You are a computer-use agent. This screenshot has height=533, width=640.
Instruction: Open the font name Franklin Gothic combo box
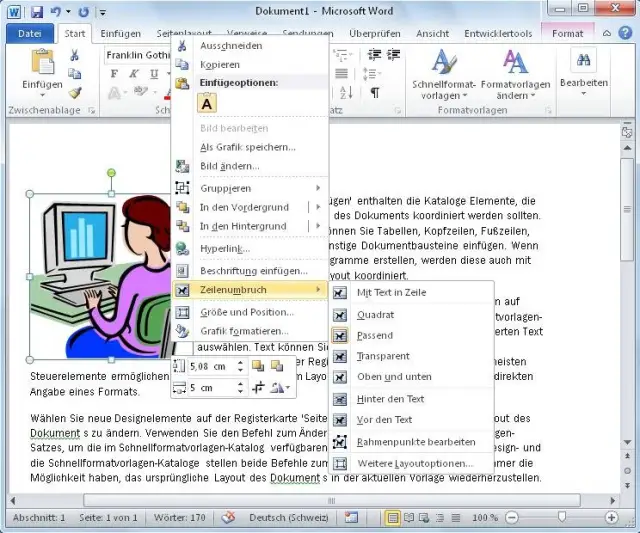[138, 55]
